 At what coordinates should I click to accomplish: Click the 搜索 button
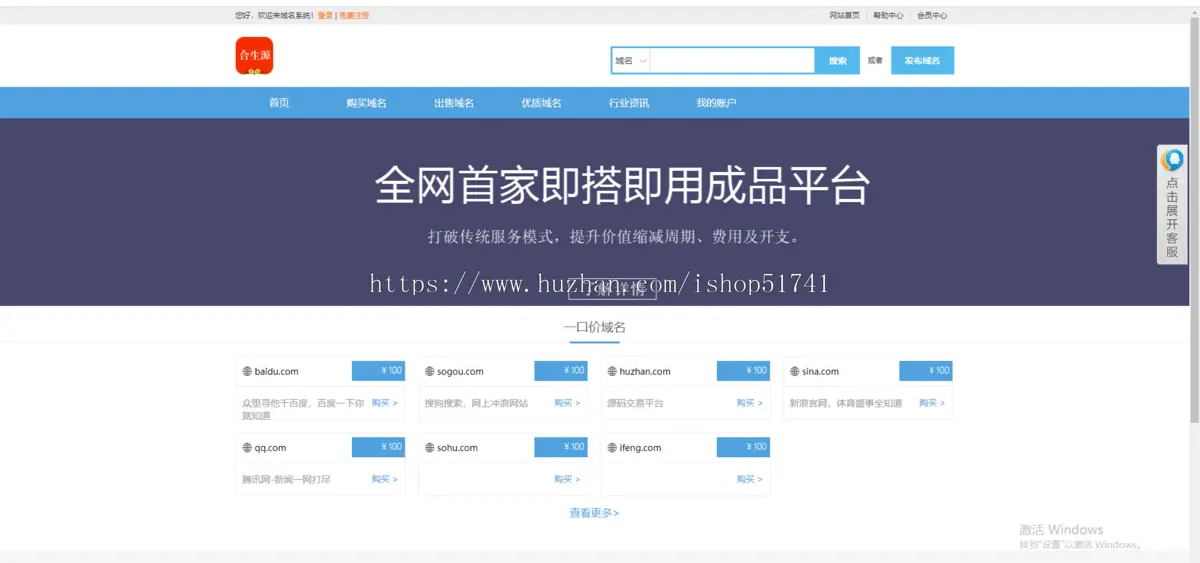click(837, 61)
